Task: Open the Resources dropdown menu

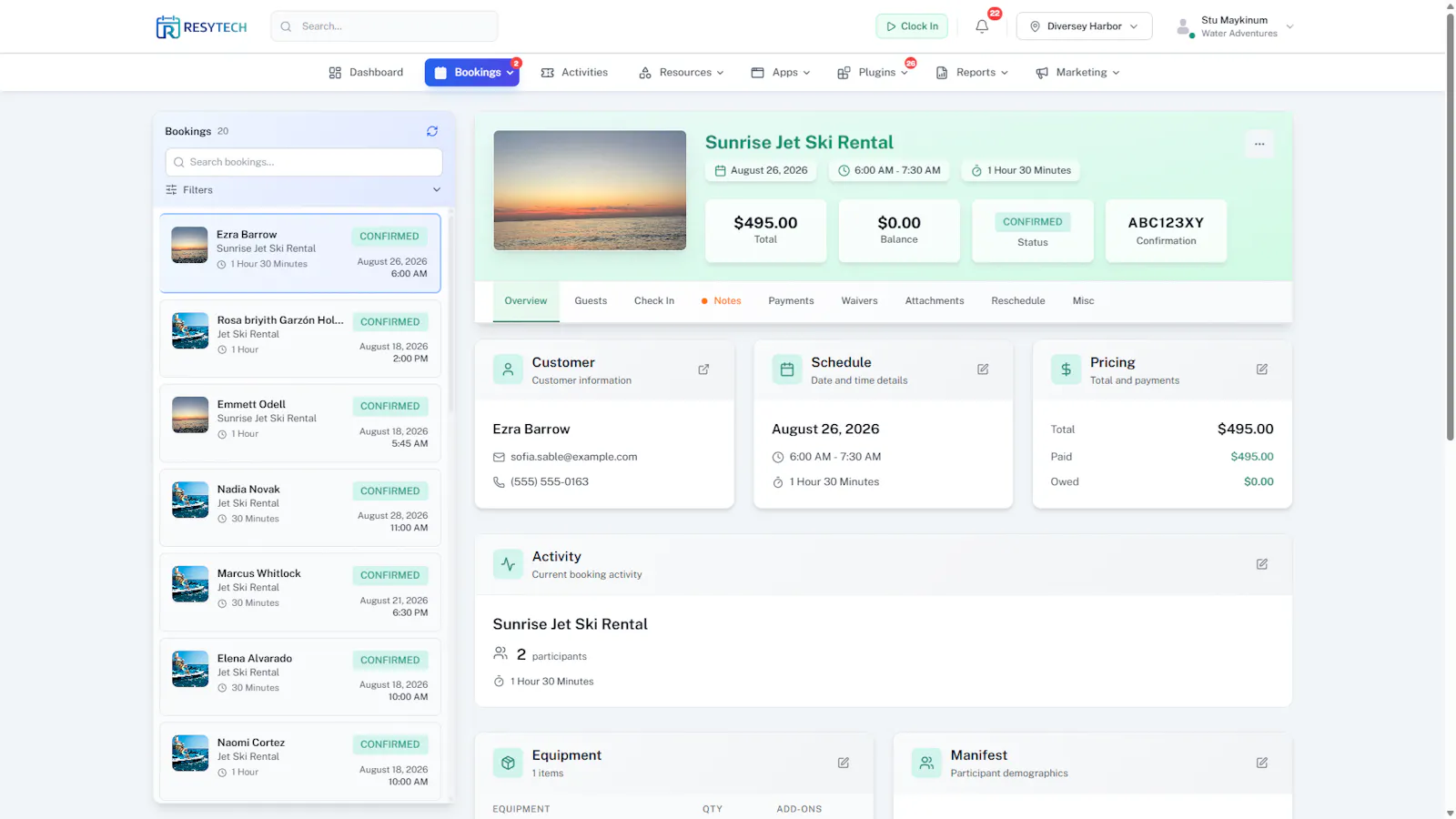Action: pos(681,73)
